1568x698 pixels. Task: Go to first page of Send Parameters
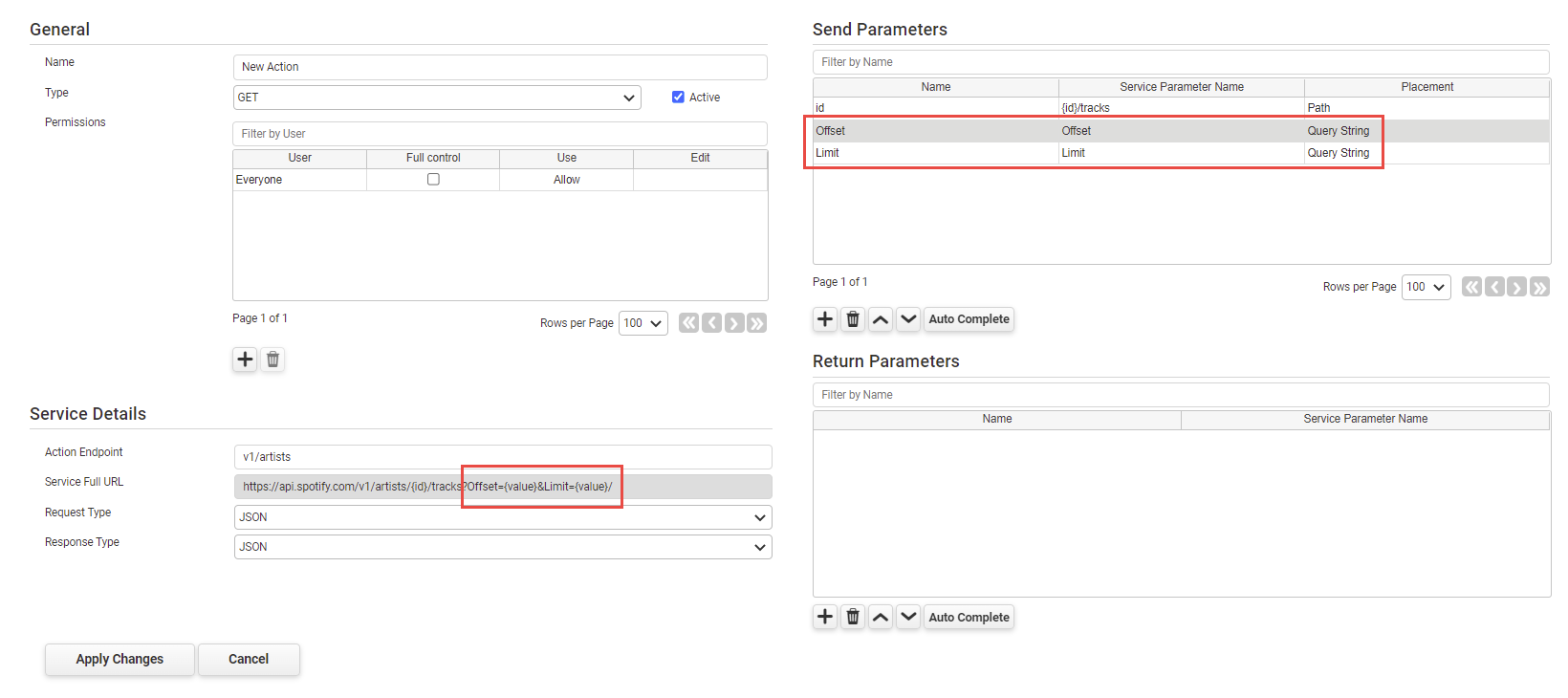coord(1471,287)
